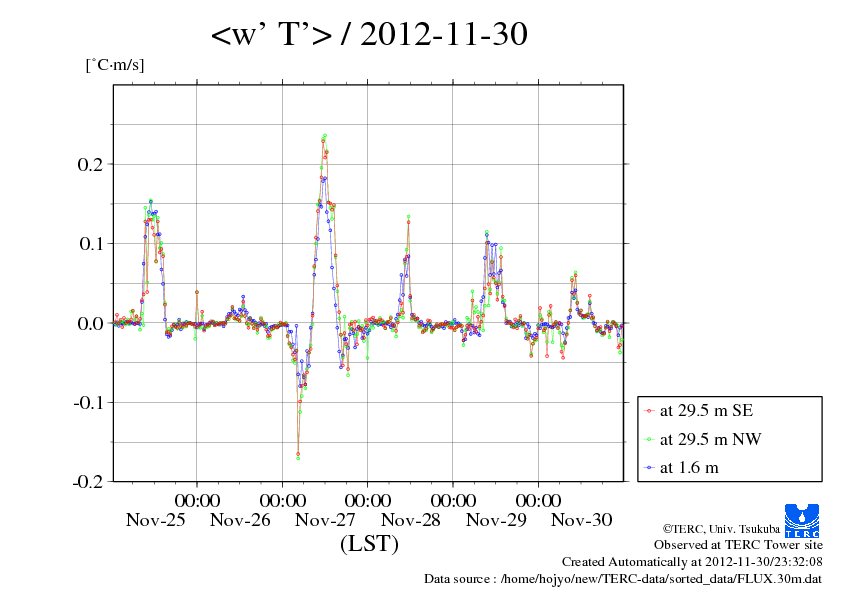The width and height of the screenshot is (842, 595).
Task: Click the Nov-28 midday peak data point
Action: coord(409,216)
